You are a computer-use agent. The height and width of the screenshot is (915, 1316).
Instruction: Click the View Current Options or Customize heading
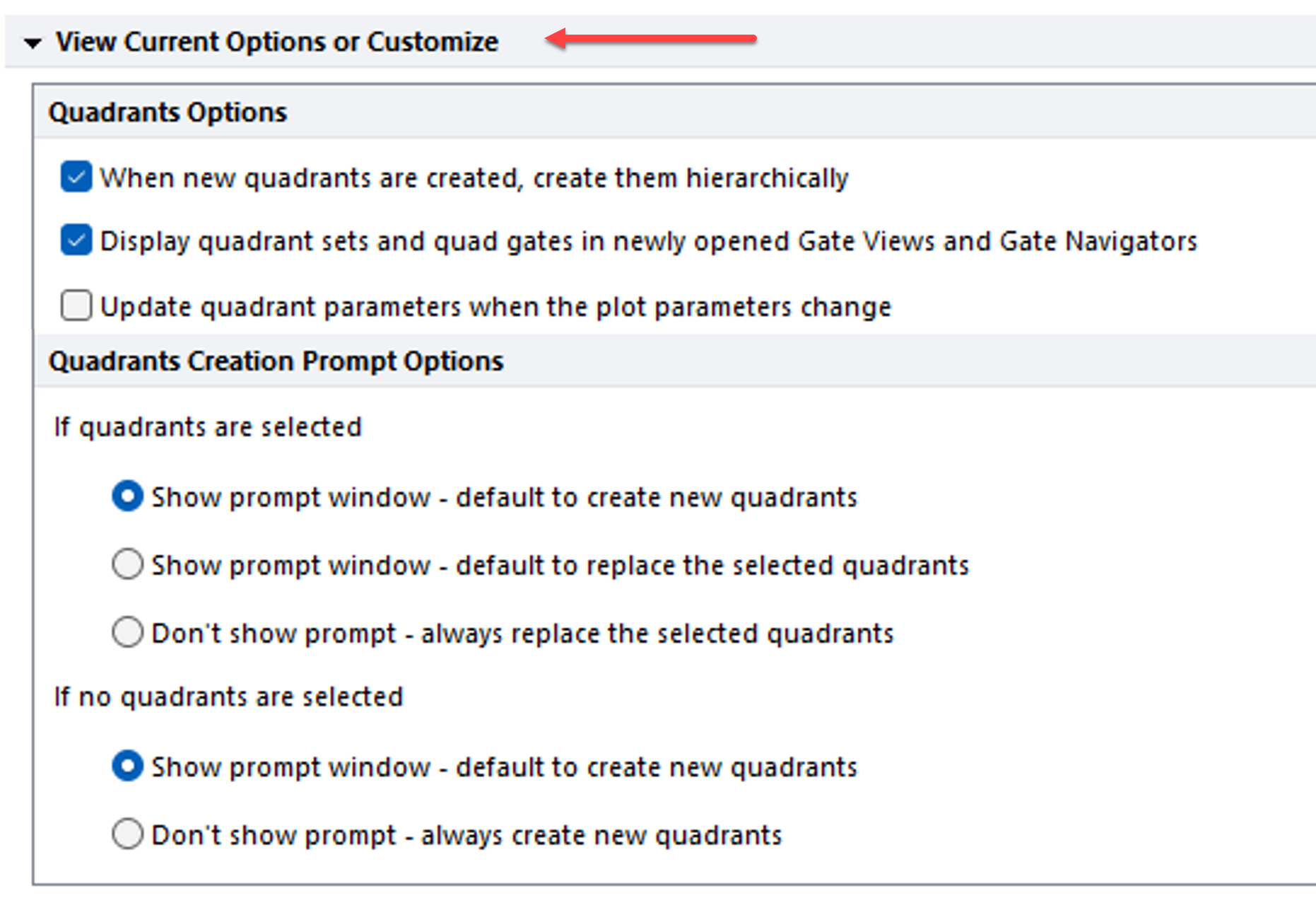click(x=276, y=42)
